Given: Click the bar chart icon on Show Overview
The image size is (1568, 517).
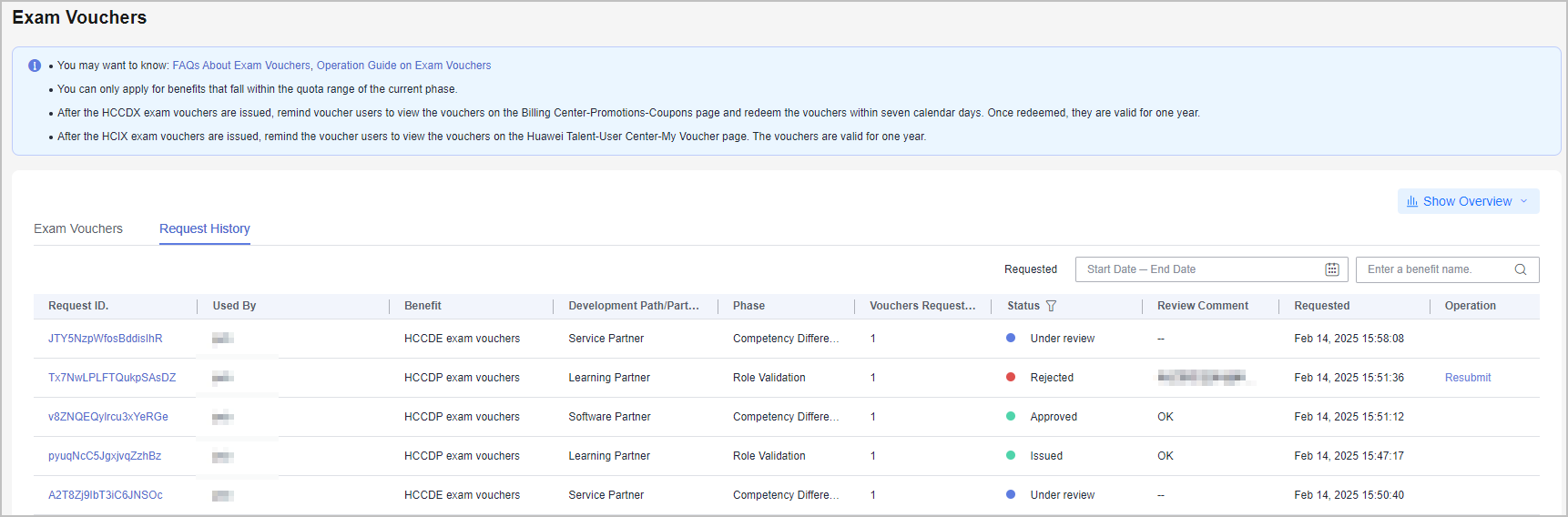Looking at the screenshot, I should (x=1412, y=201).
